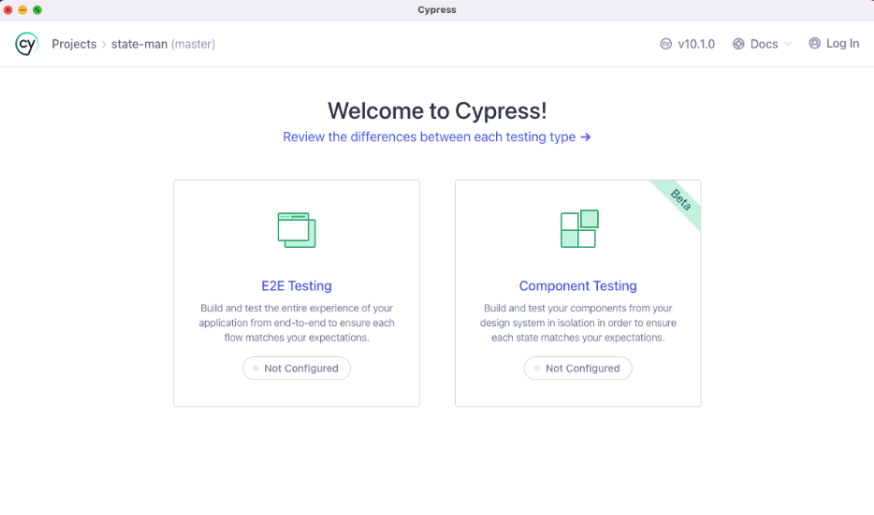The height and width of the screenshot is (515, 874).
Task: Click the Component Testing blocks icon
Action: pyautogui.click(x=579, y=229)
